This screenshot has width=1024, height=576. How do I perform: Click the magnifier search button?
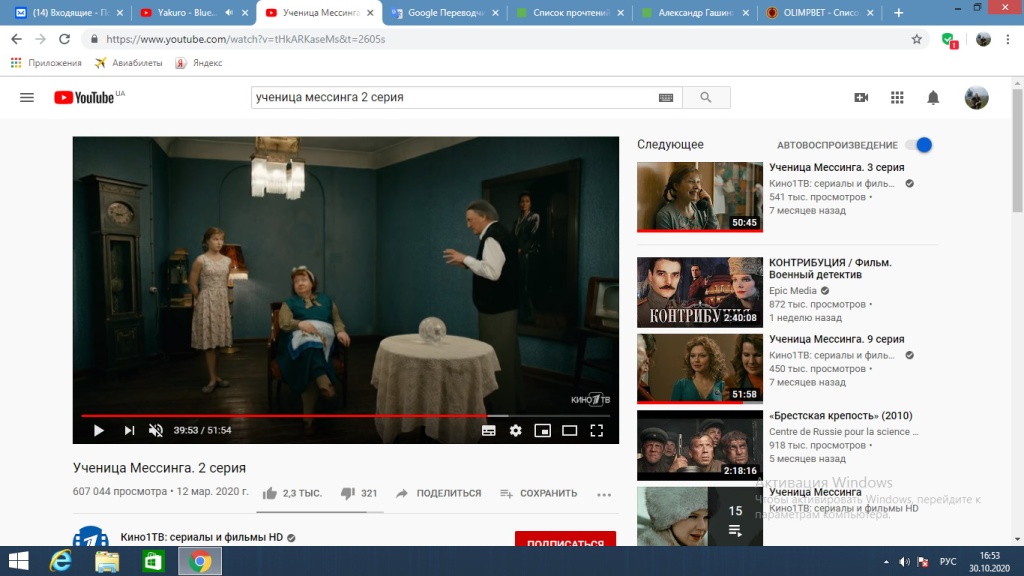click(706, 97)
